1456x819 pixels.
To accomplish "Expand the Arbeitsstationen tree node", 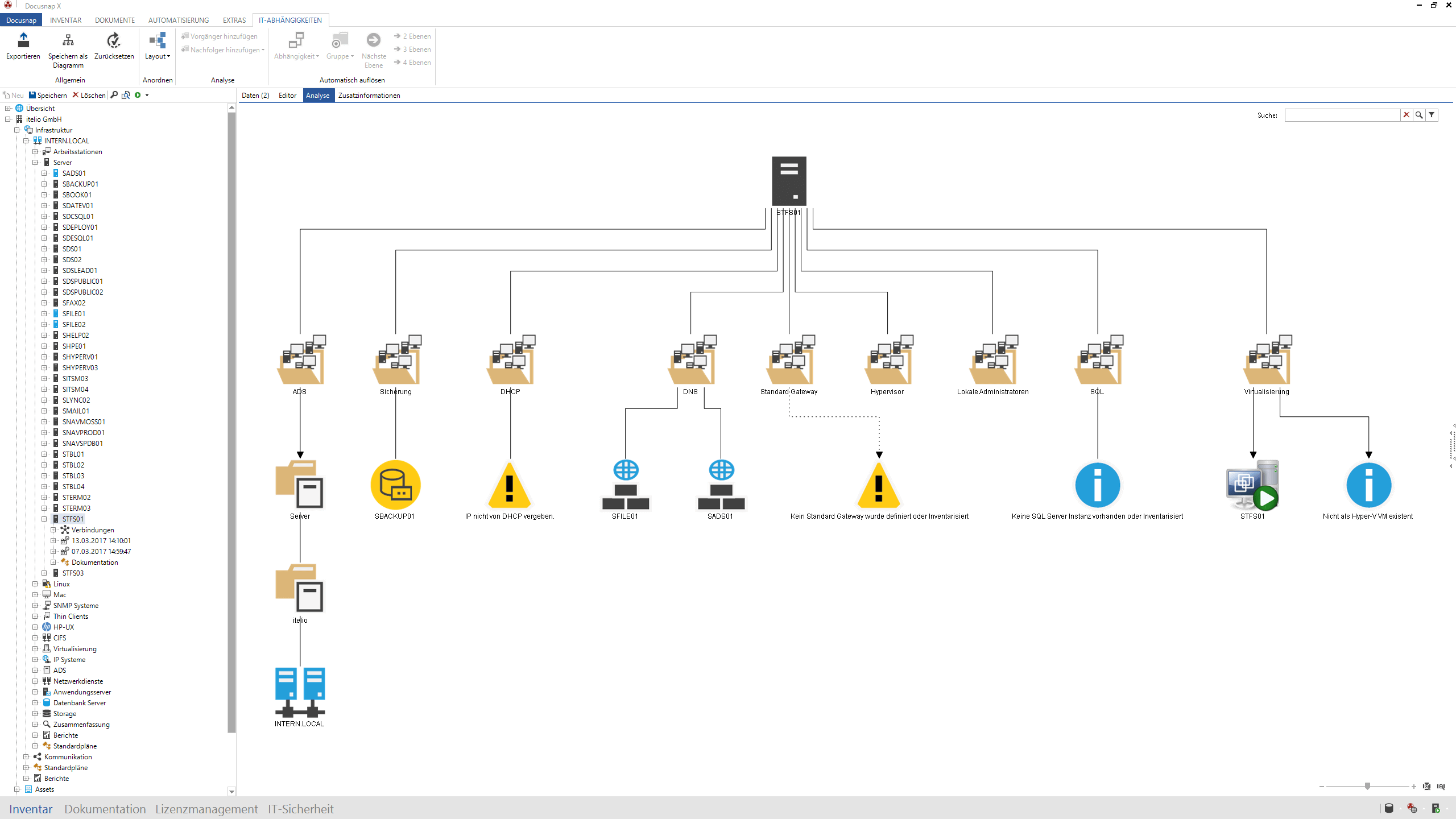I will [35, 151].
